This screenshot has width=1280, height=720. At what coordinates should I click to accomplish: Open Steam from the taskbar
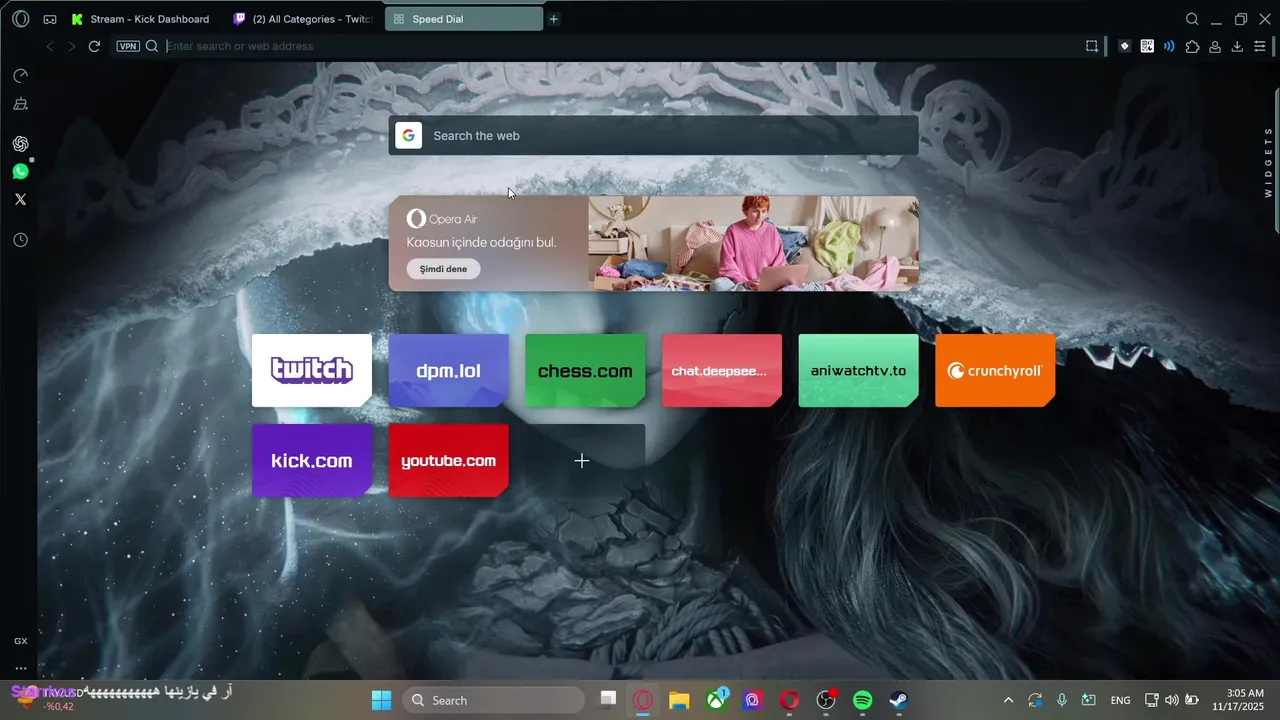pos(899,700)
